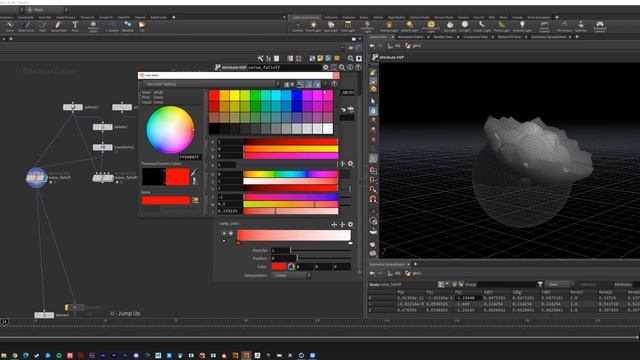Viewport: 640px width, 360px height.
Task: Pick screen color with eyedropper icon
Action: click(x=194, y=173)
